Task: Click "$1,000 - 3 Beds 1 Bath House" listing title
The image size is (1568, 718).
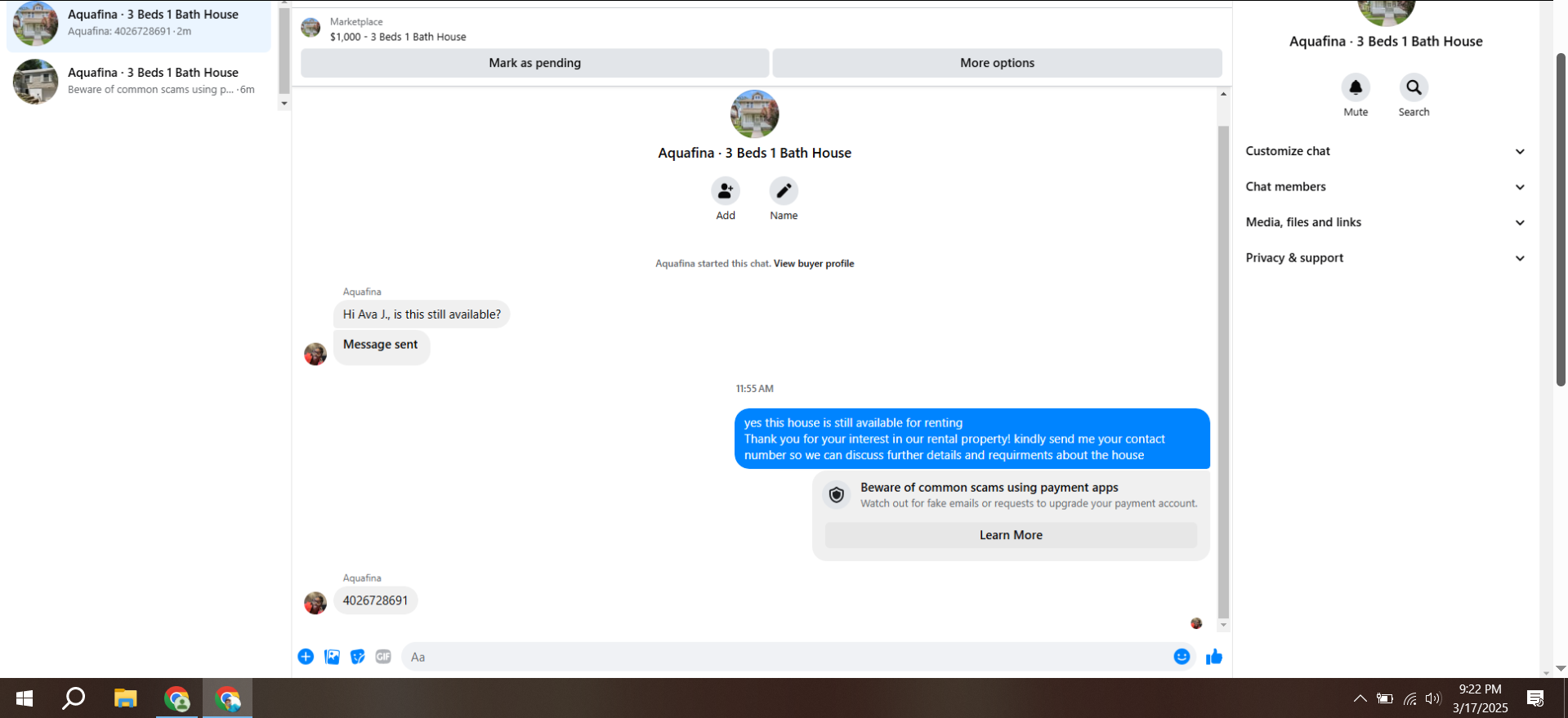Action: point(398,37)
